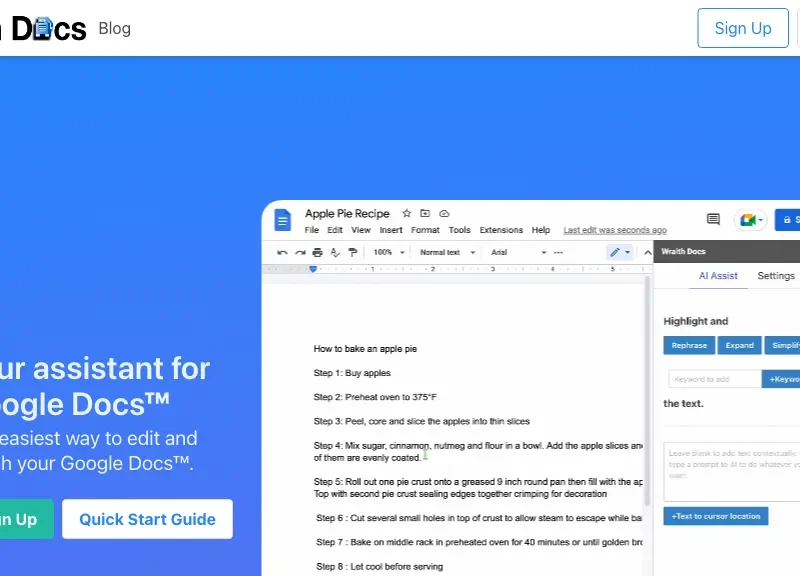Click the blue Share lock button

[787, 220]
